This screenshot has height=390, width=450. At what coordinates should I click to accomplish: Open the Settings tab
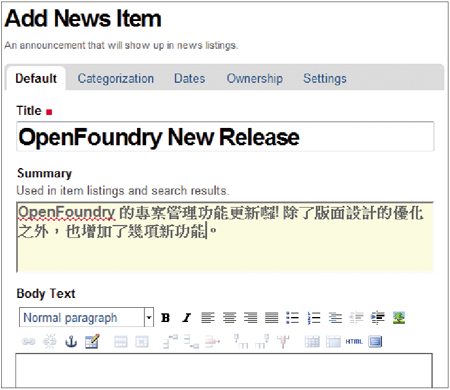pyautogui.click(x=325, y=78)
